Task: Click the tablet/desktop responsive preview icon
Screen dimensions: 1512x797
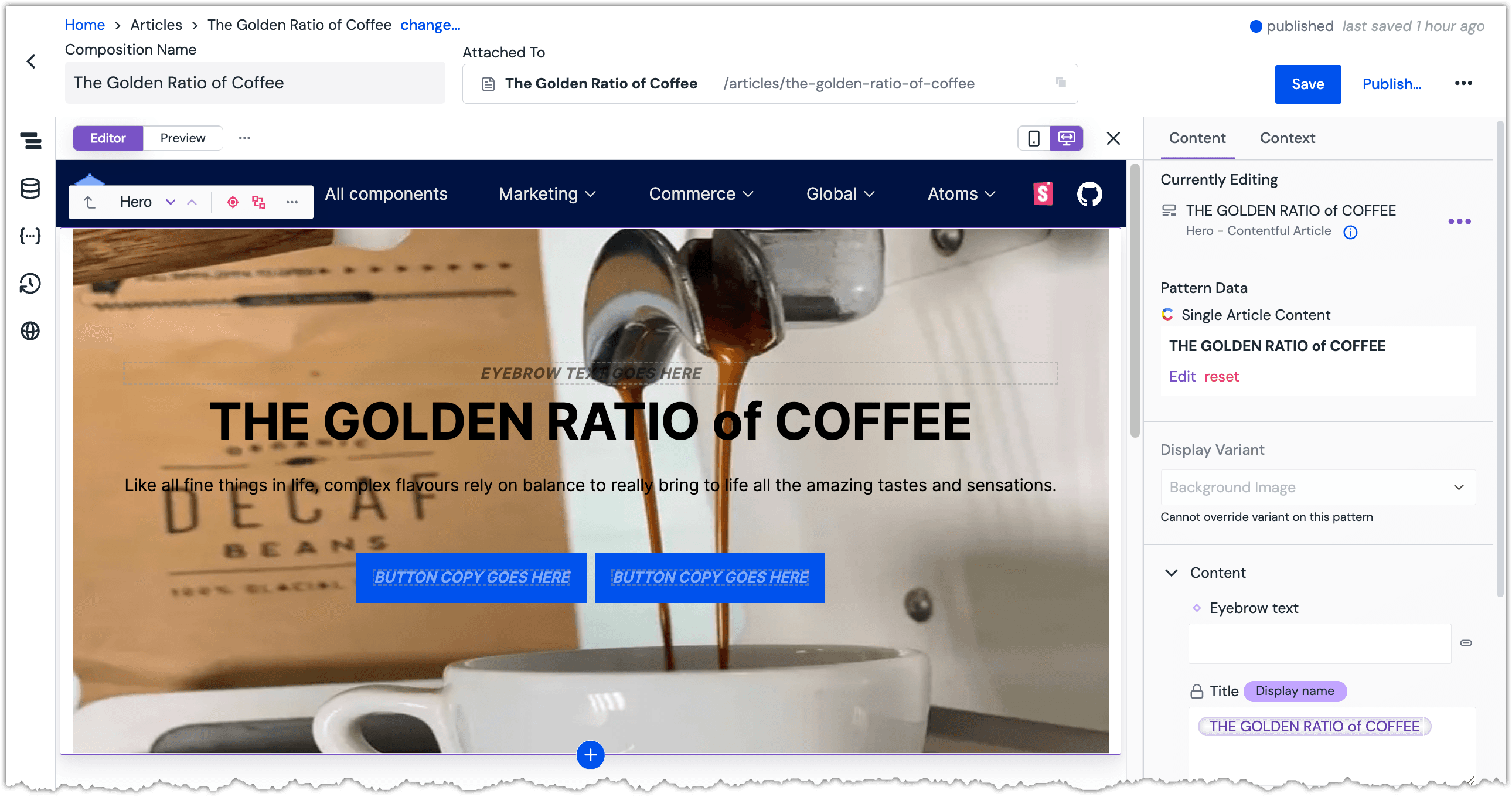Action: tap(1067, 139)
